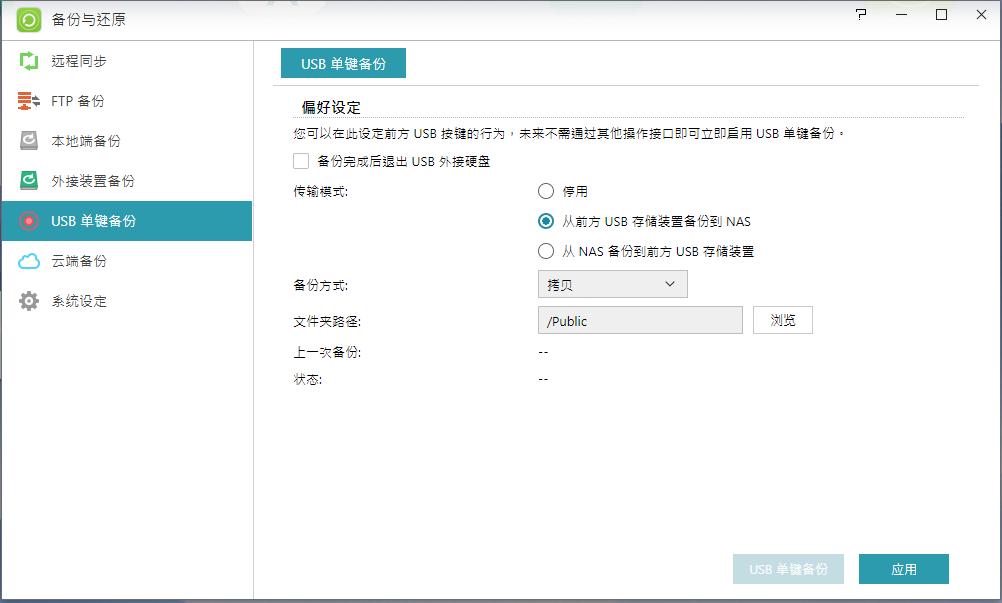Select 从前方 USB 存储装置备份到 NAS
The image size is (1002, 603).
coord(545,221)
